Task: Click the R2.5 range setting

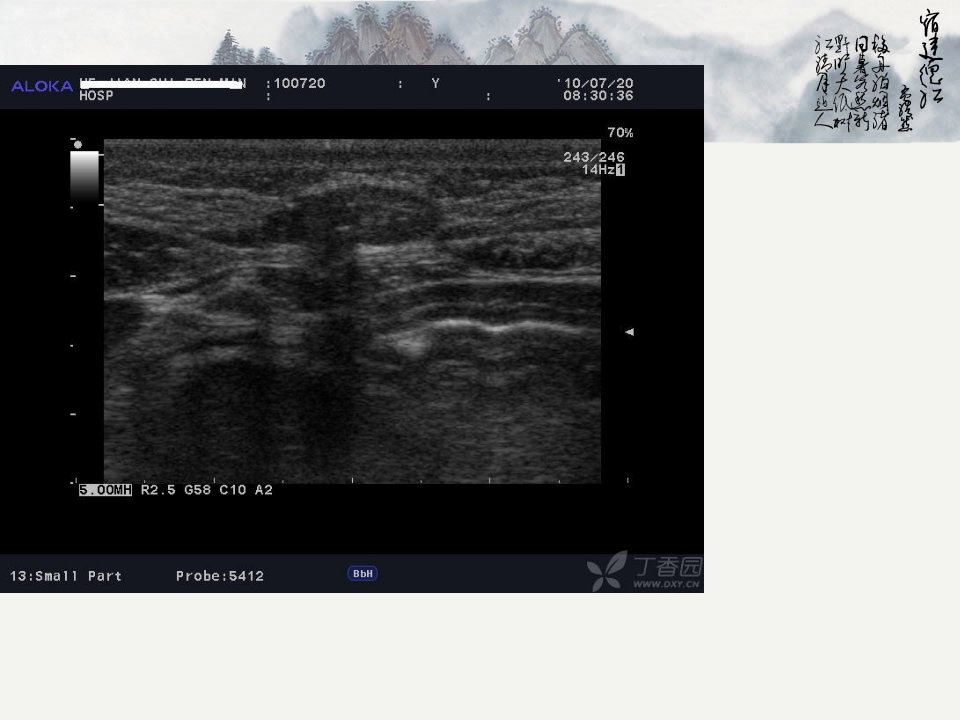Action: coord(158,490)
